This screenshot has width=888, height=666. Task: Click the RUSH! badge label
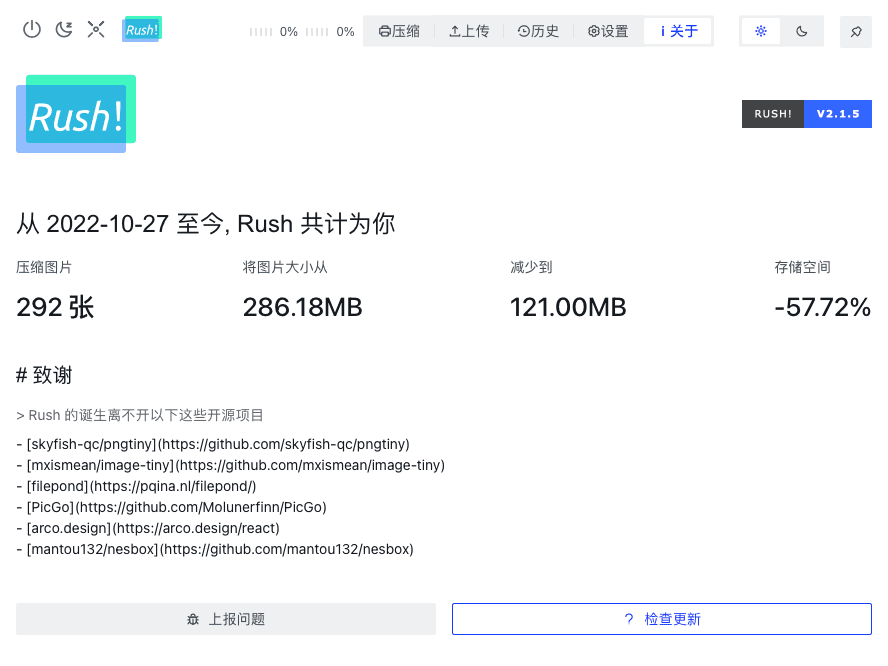click(x=773, y=114)
